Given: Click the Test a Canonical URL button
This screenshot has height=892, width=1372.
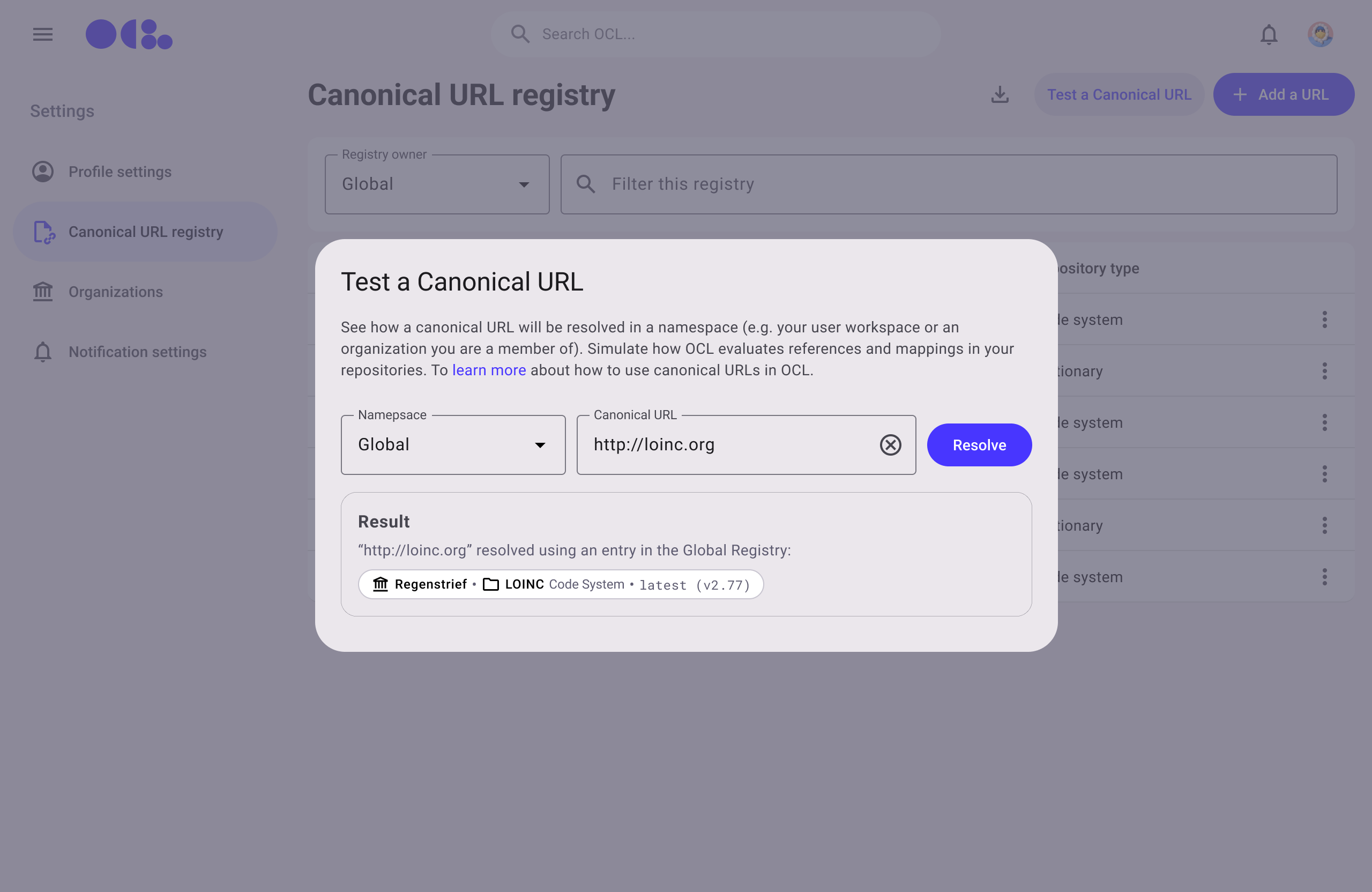Looking at the screenshot, I should 1119,94.
